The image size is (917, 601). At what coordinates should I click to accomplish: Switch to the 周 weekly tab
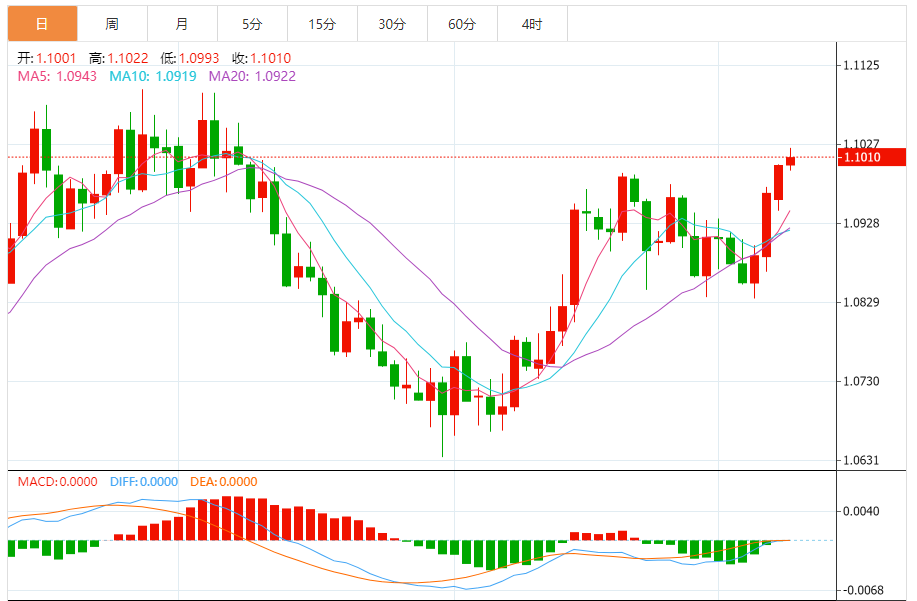(112, 24)
